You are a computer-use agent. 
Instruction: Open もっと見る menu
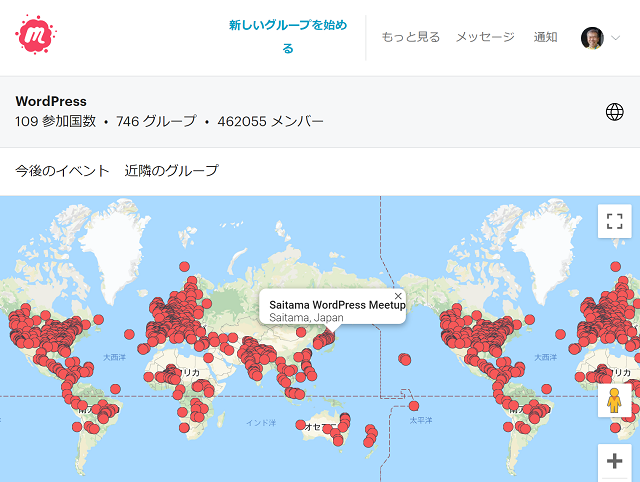[411, 37]
